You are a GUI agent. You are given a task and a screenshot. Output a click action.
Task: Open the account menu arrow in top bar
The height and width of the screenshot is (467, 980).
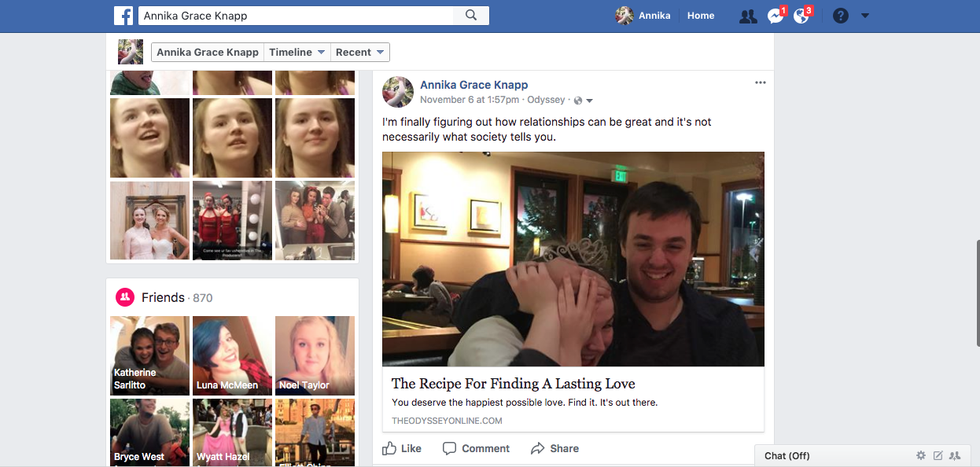coord(865,16)
